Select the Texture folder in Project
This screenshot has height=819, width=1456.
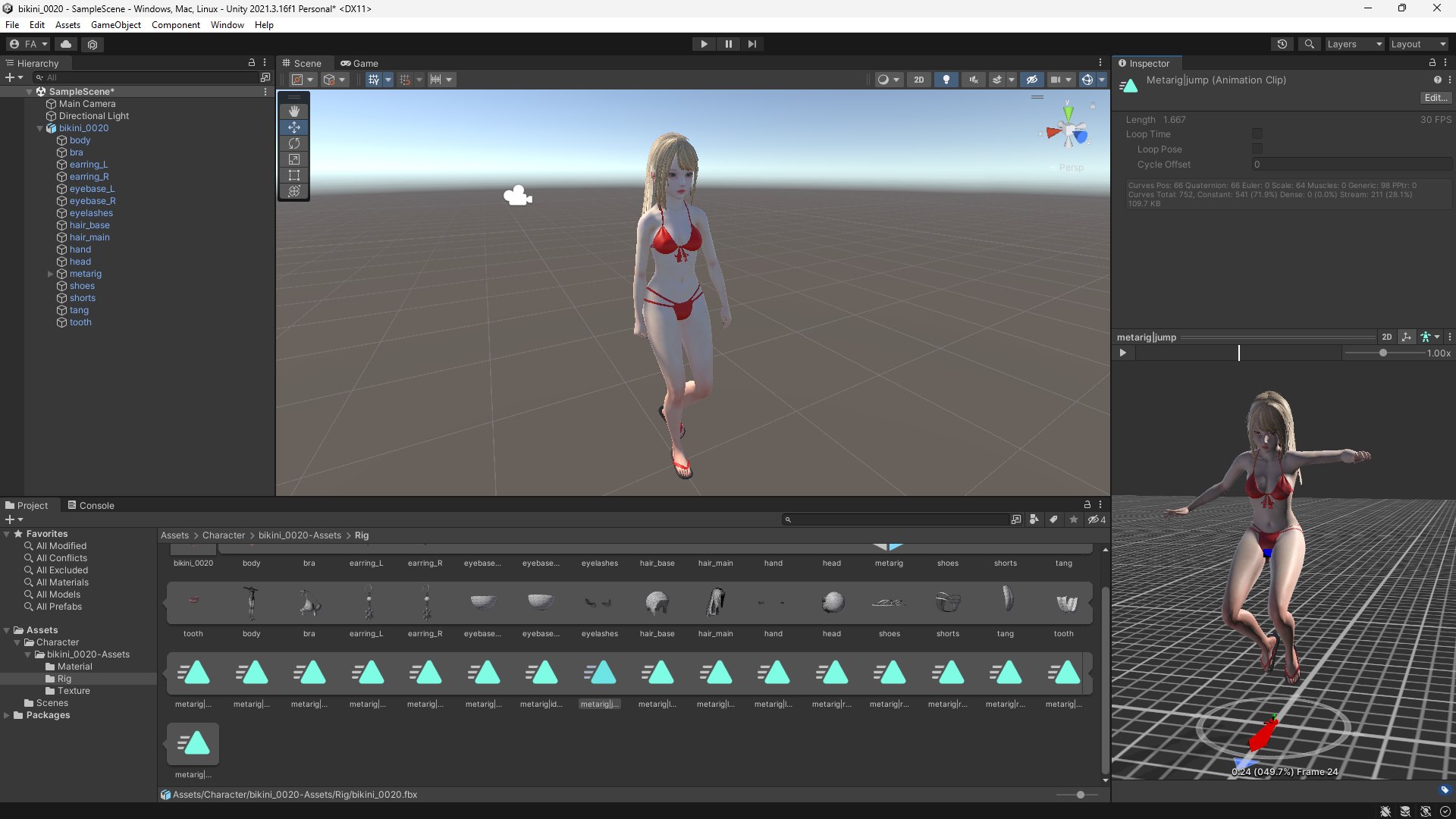pos(74,691)
